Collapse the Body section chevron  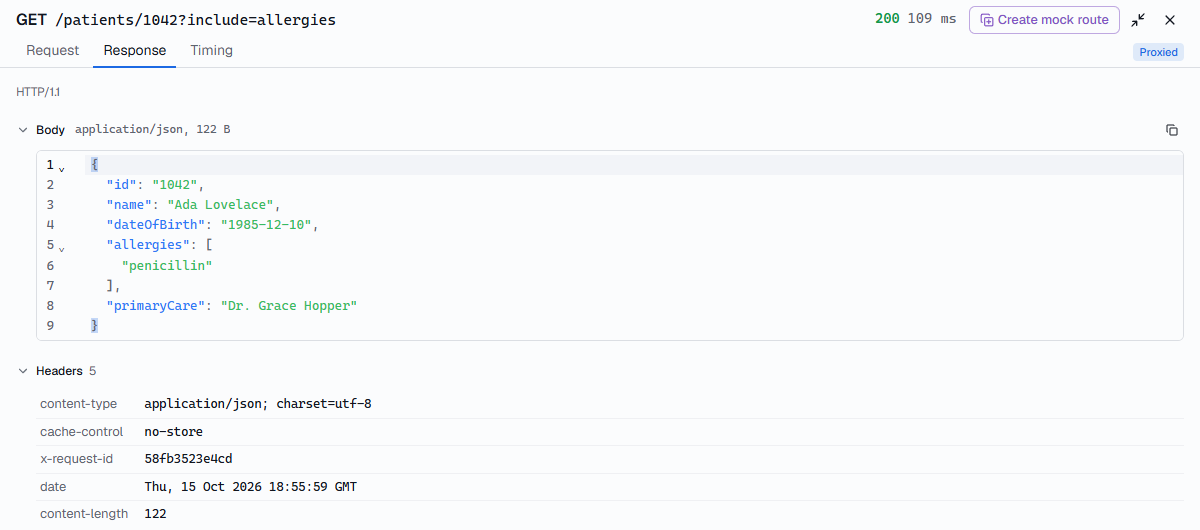23,130
